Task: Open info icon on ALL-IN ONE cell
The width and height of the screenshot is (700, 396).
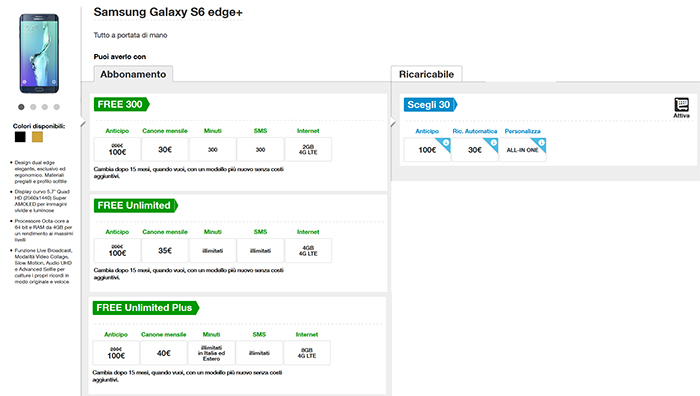Action: coord(541,142)
